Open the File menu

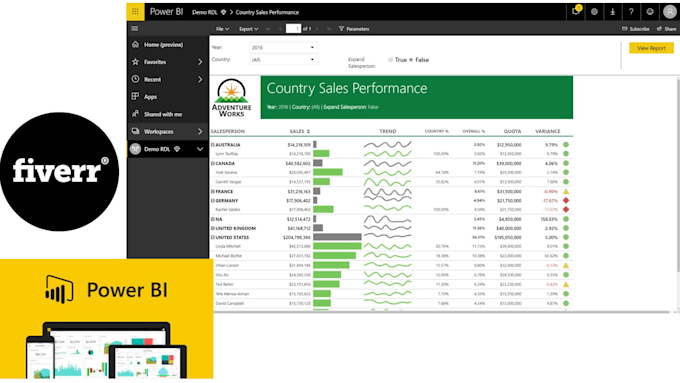pyautogui.click(x=222, y=29)
